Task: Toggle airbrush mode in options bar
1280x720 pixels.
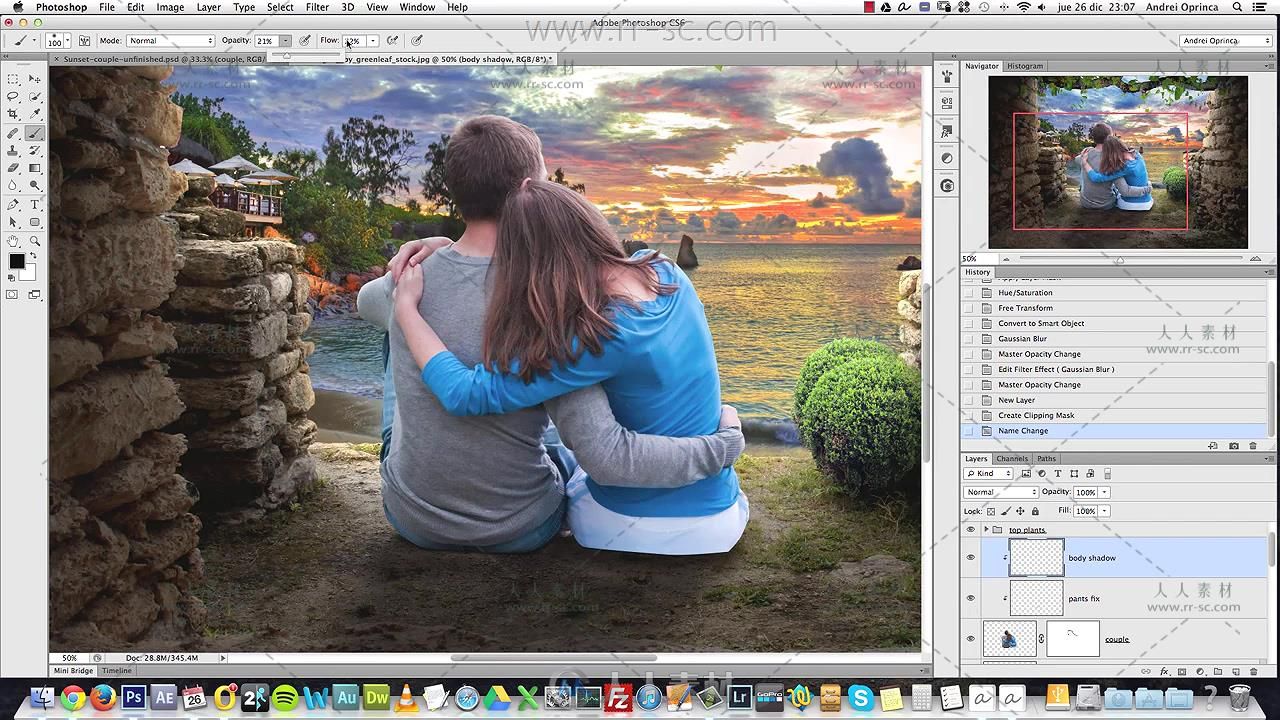Action: tap(392, 41)
